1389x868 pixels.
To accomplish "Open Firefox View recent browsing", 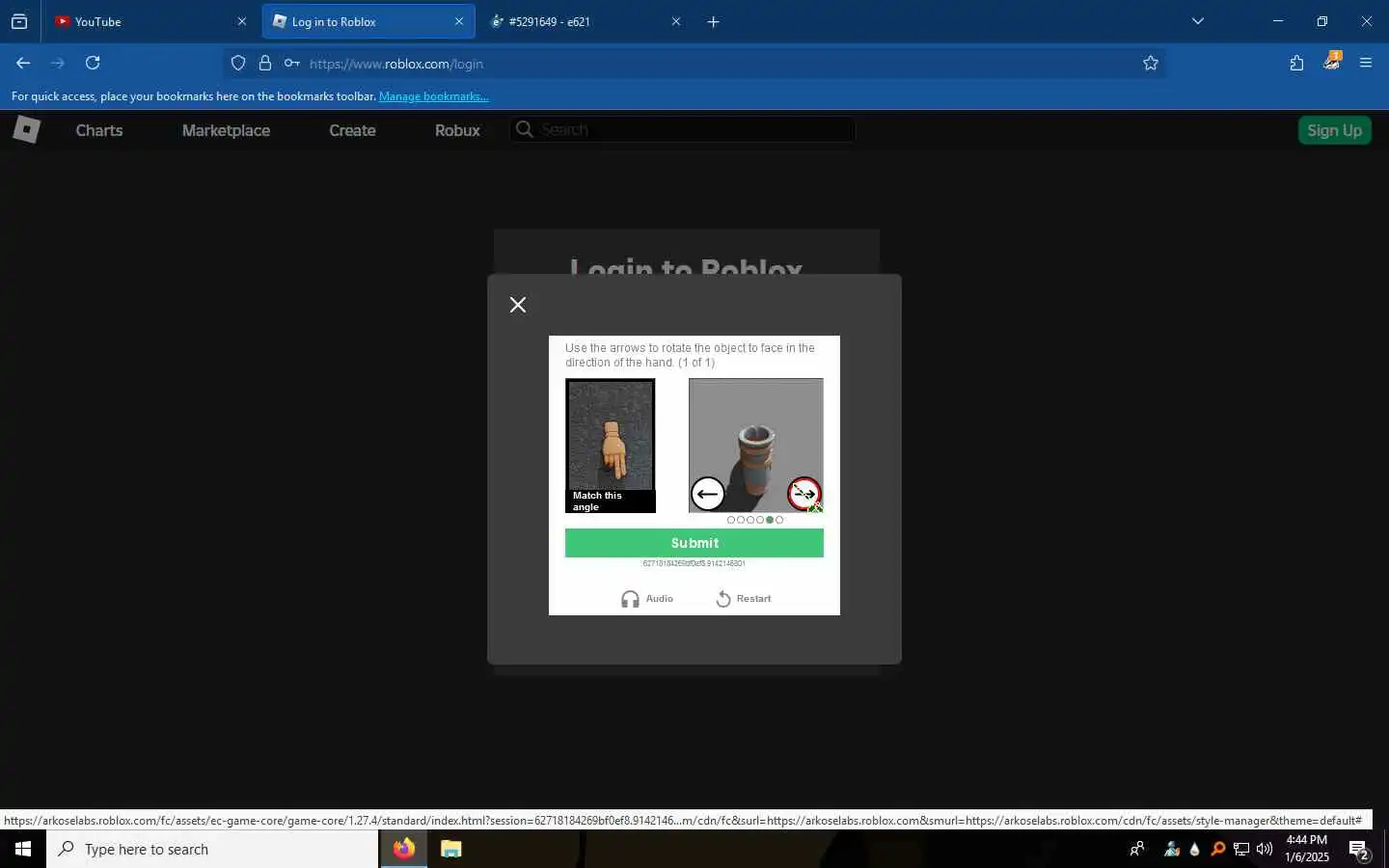I will pyautogui.click(x=19, y=21).
